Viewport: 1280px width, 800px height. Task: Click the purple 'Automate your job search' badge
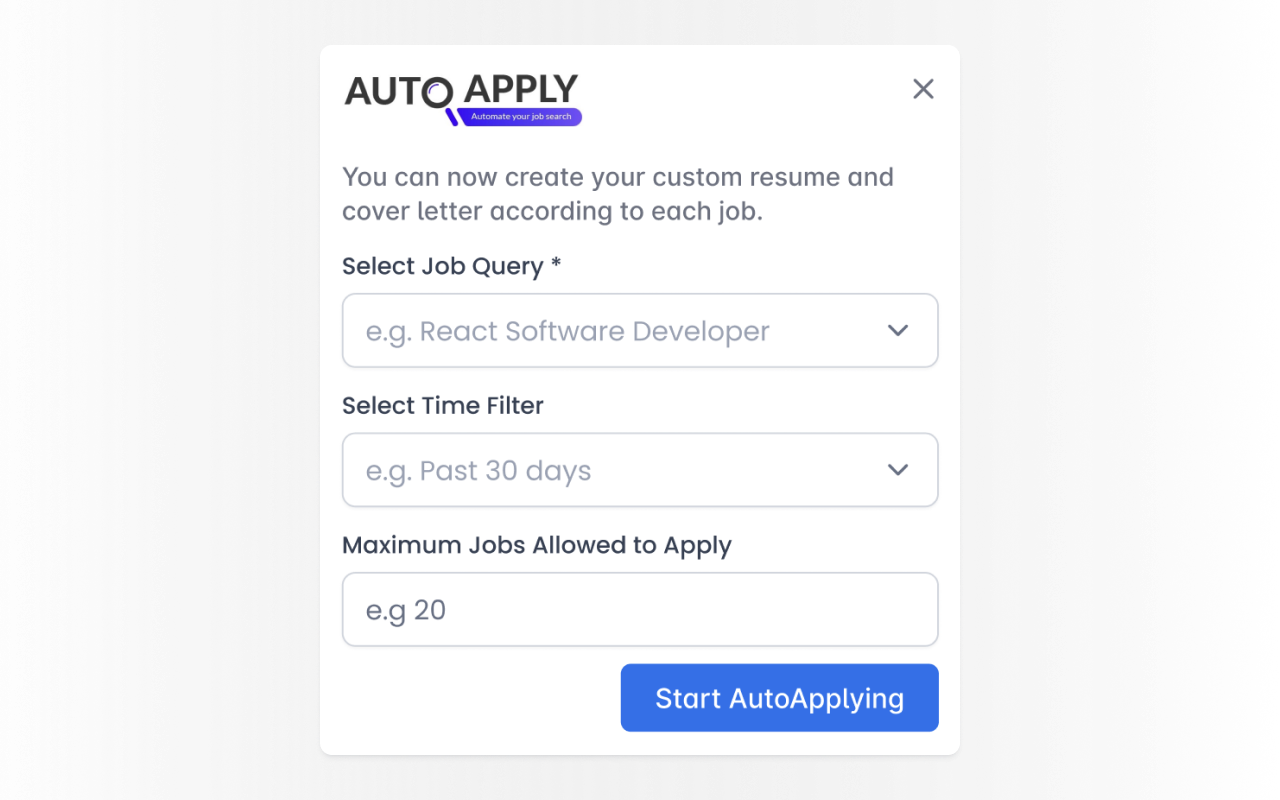coord(518,117)
